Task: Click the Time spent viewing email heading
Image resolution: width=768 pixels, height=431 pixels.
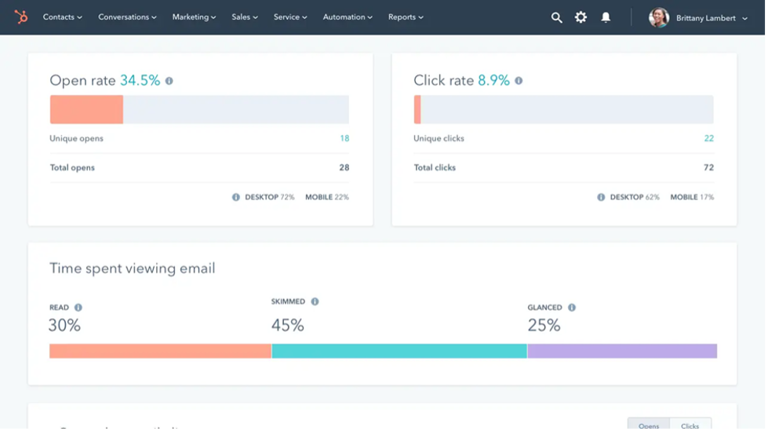Action: [133, 269]
